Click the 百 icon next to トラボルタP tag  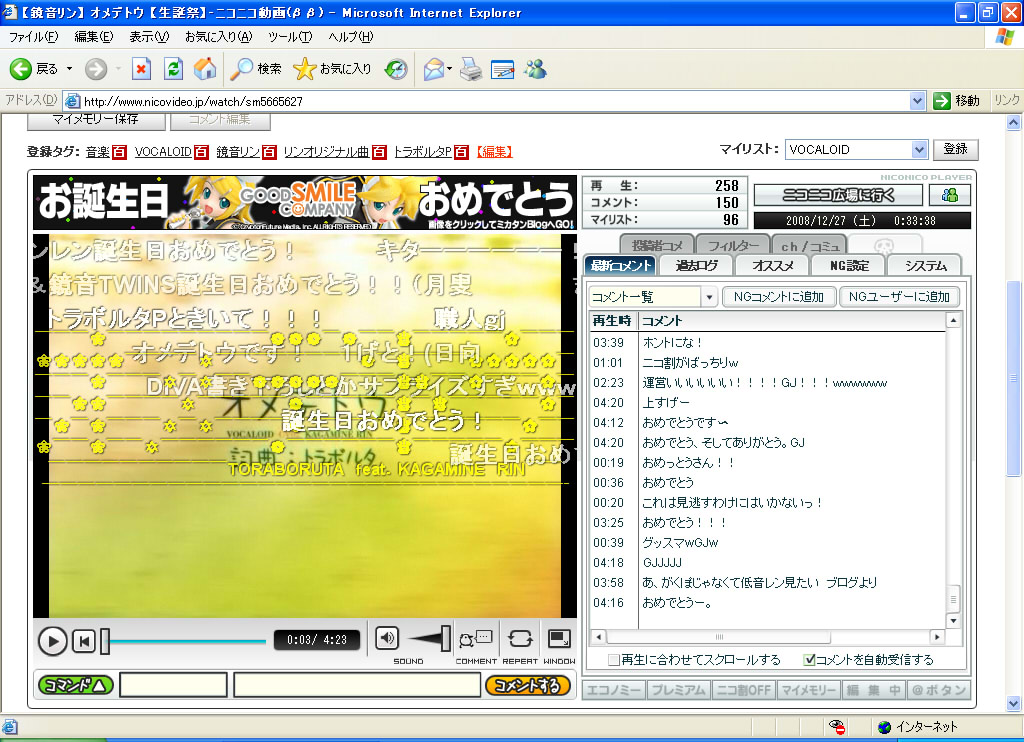(x=461, y=152)
